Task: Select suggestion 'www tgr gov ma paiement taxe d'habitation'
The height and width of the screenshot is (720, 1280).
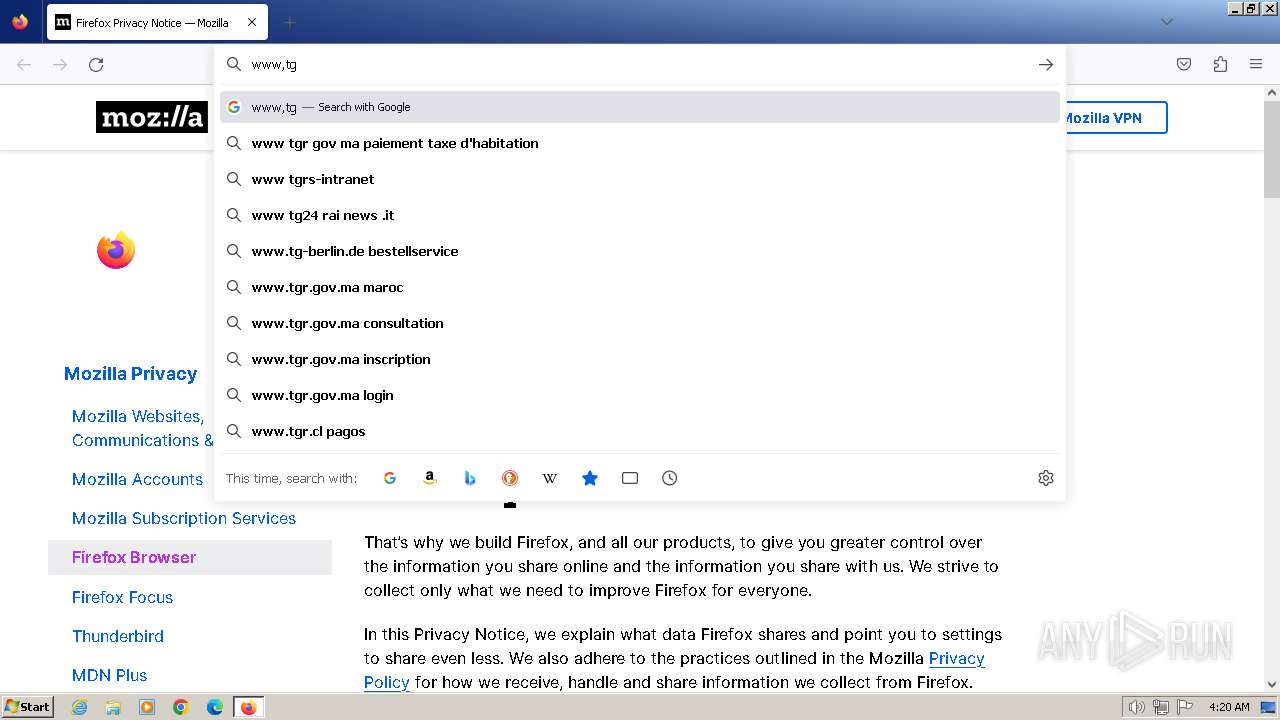Action: coord(640,143)
